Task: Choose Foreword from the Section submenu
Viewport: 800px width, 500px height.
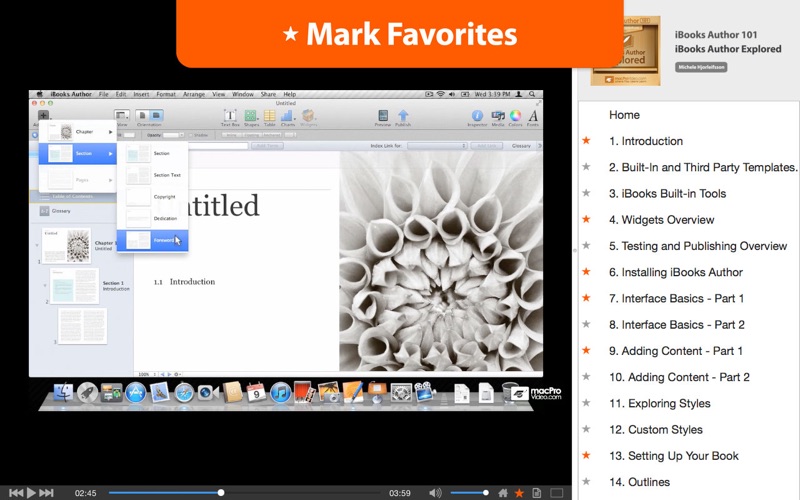Action: click(x=152, y=240)
